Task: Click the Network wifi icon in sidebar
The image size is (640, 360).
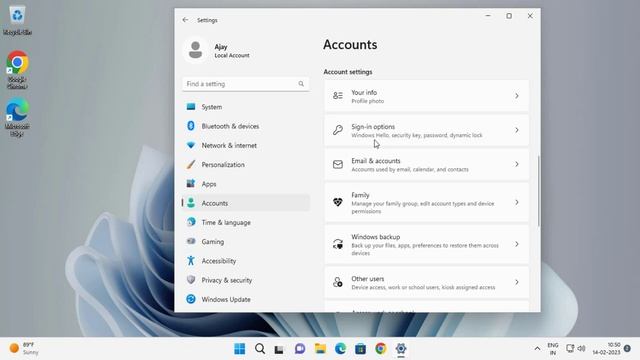Action: coord(191,145)
